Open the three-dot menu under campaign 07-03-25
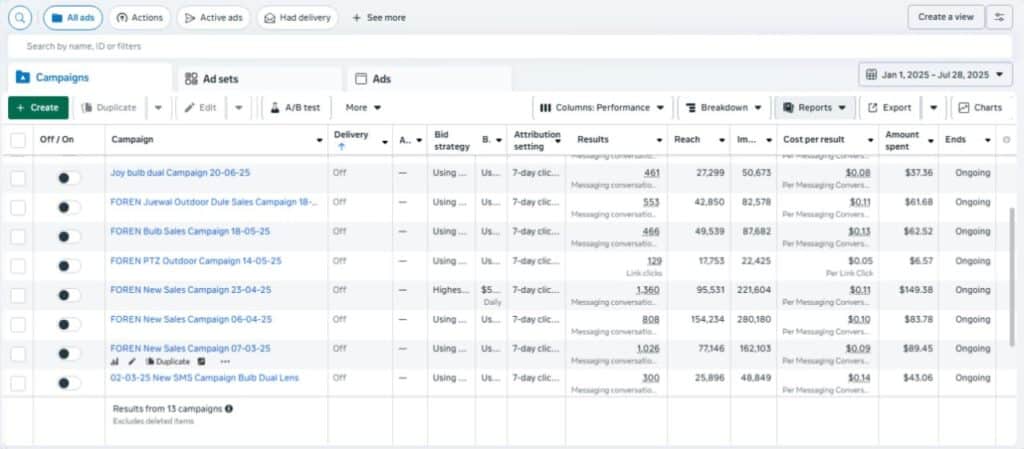This screenshot has height=449, width=1024. [x=224, y=361]
